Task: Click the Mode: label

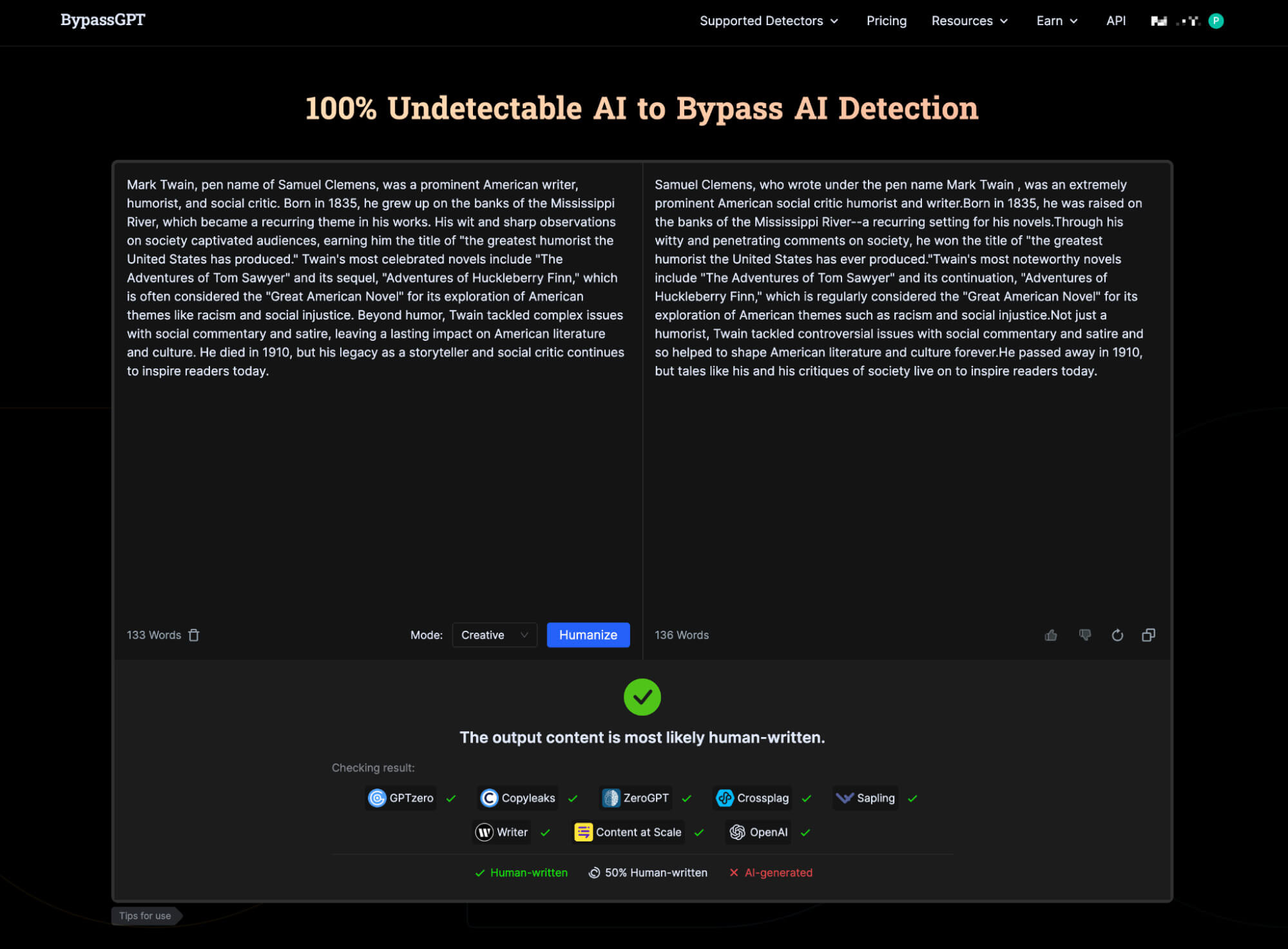Action: click(427, 635)
